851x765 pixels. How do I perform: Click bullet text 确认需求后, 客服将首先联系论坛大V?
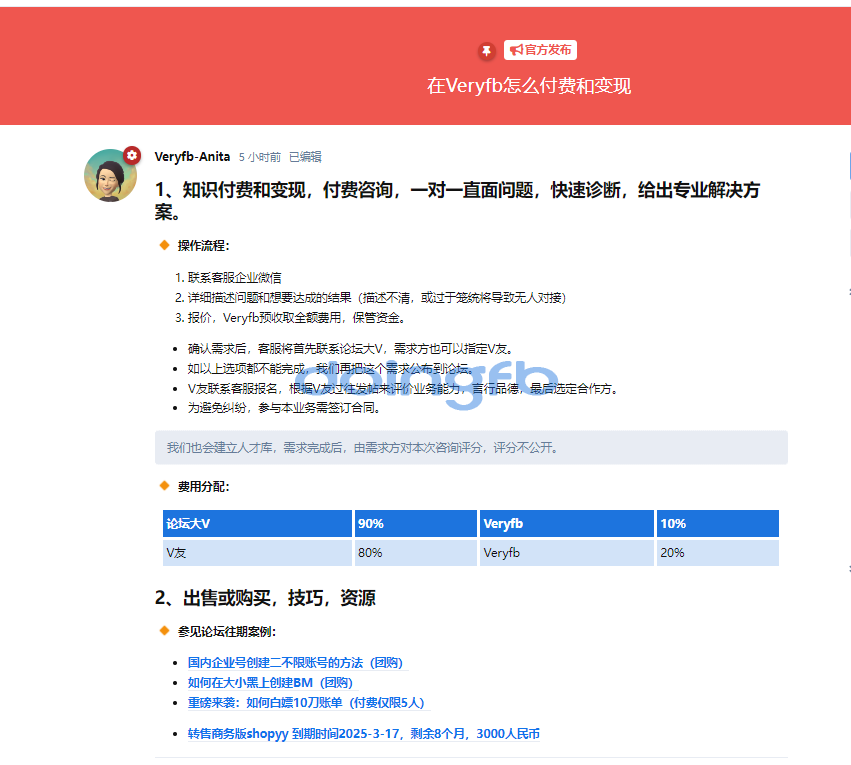[350, 349]
